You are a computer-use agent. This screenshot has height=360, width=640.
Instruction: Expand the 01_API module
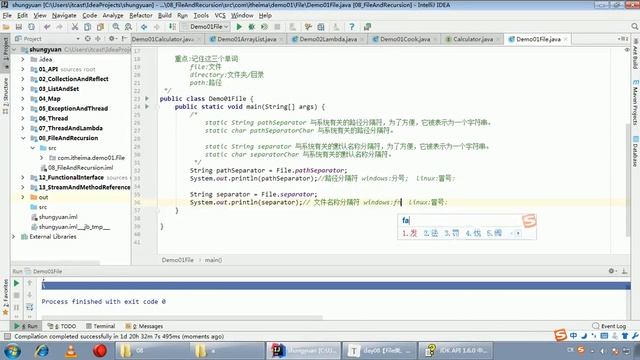tap(23, 69)
